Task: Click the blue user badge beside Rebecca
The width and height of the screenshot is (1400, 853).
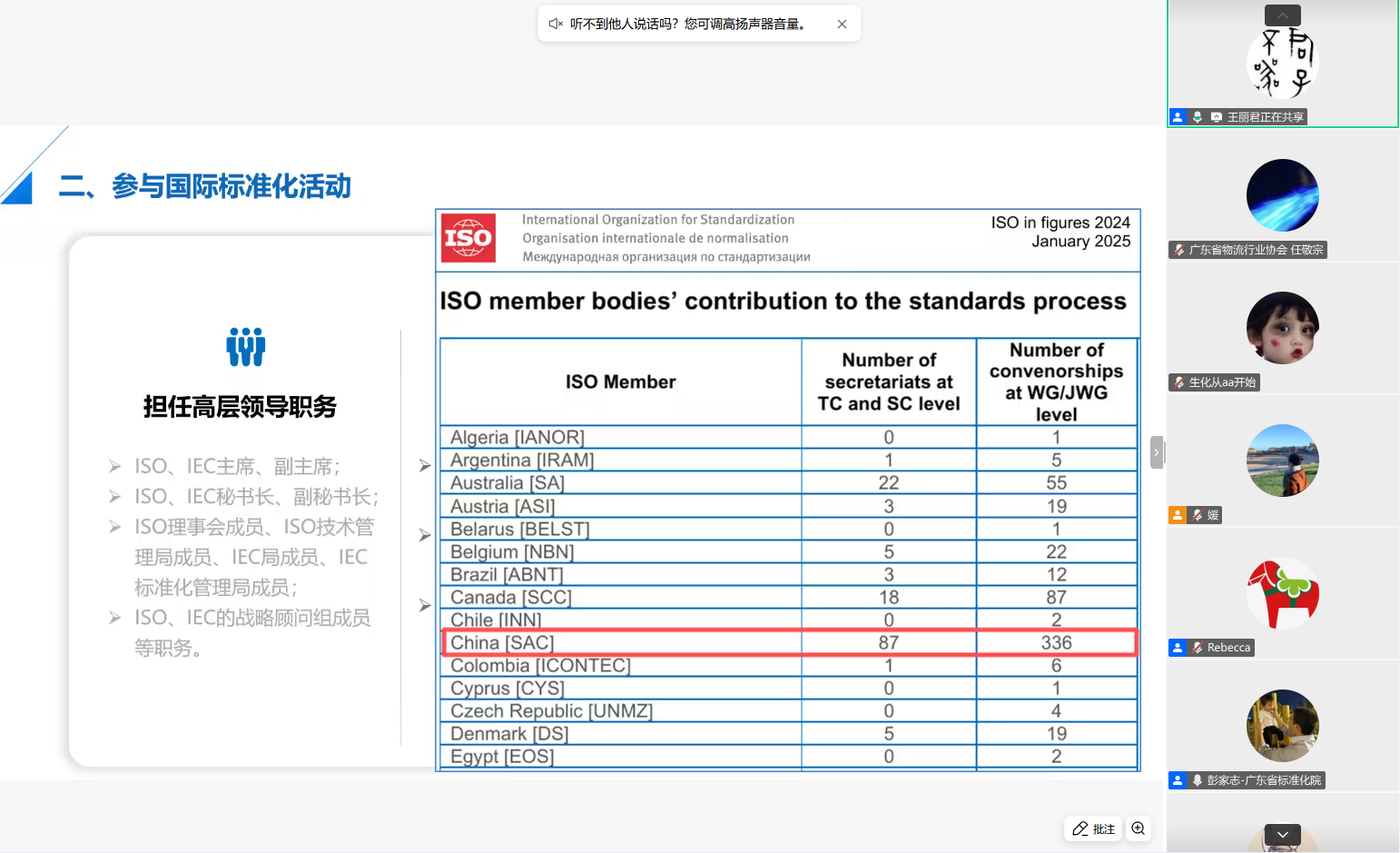Action: pos(1178,648)
